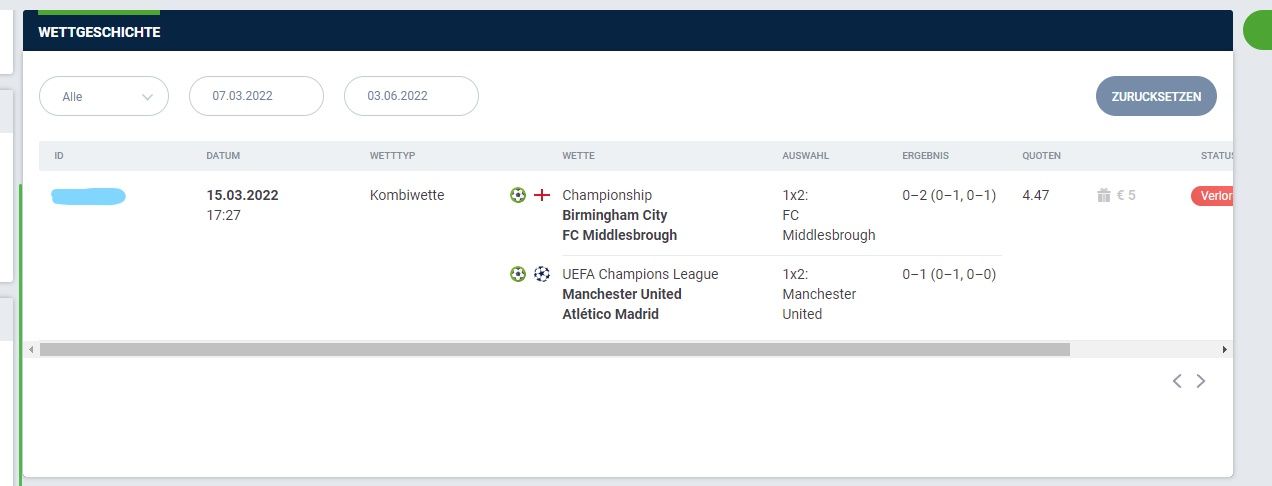Click the green circle at top right
This screenshot has height=486, width=1272.
[x=1258, y=29]
